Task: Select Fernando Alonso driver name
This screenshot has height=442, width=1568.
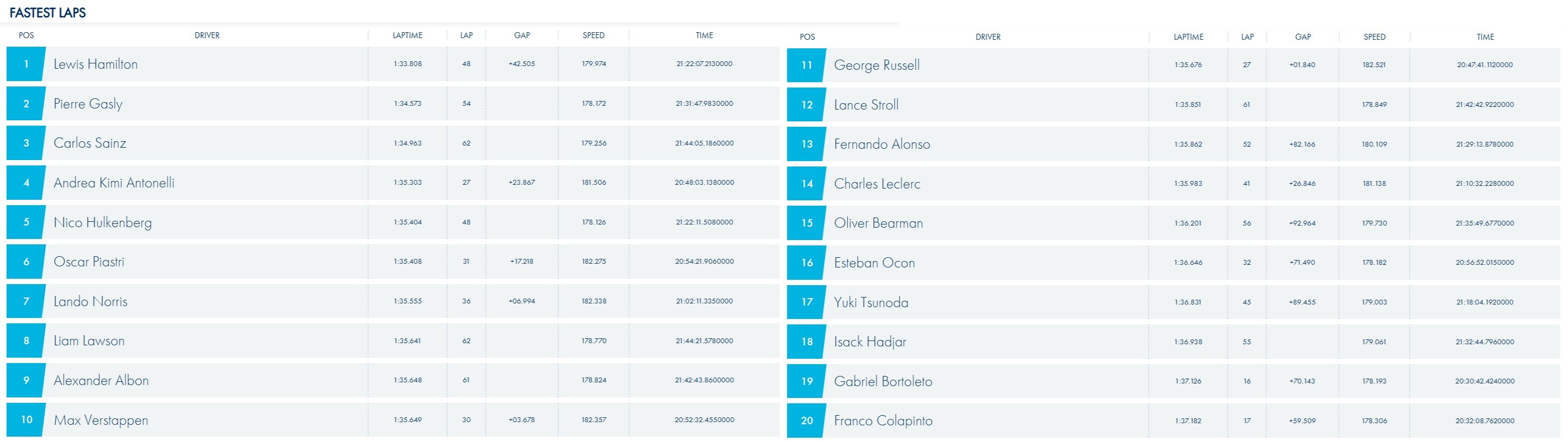Action: 881,144
